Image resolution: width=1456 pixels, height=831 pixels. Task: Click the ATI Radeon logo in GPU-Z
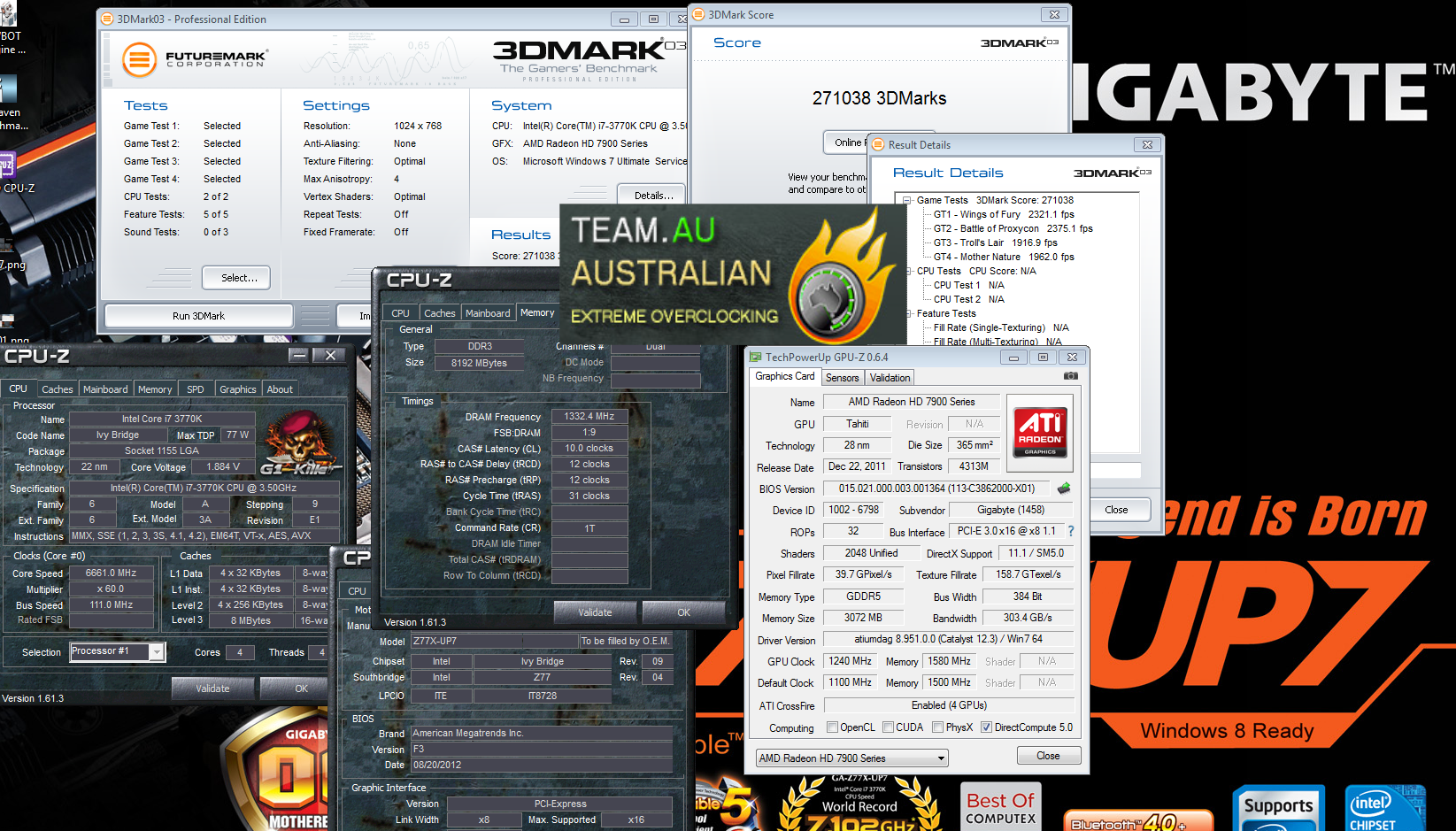1039,432
